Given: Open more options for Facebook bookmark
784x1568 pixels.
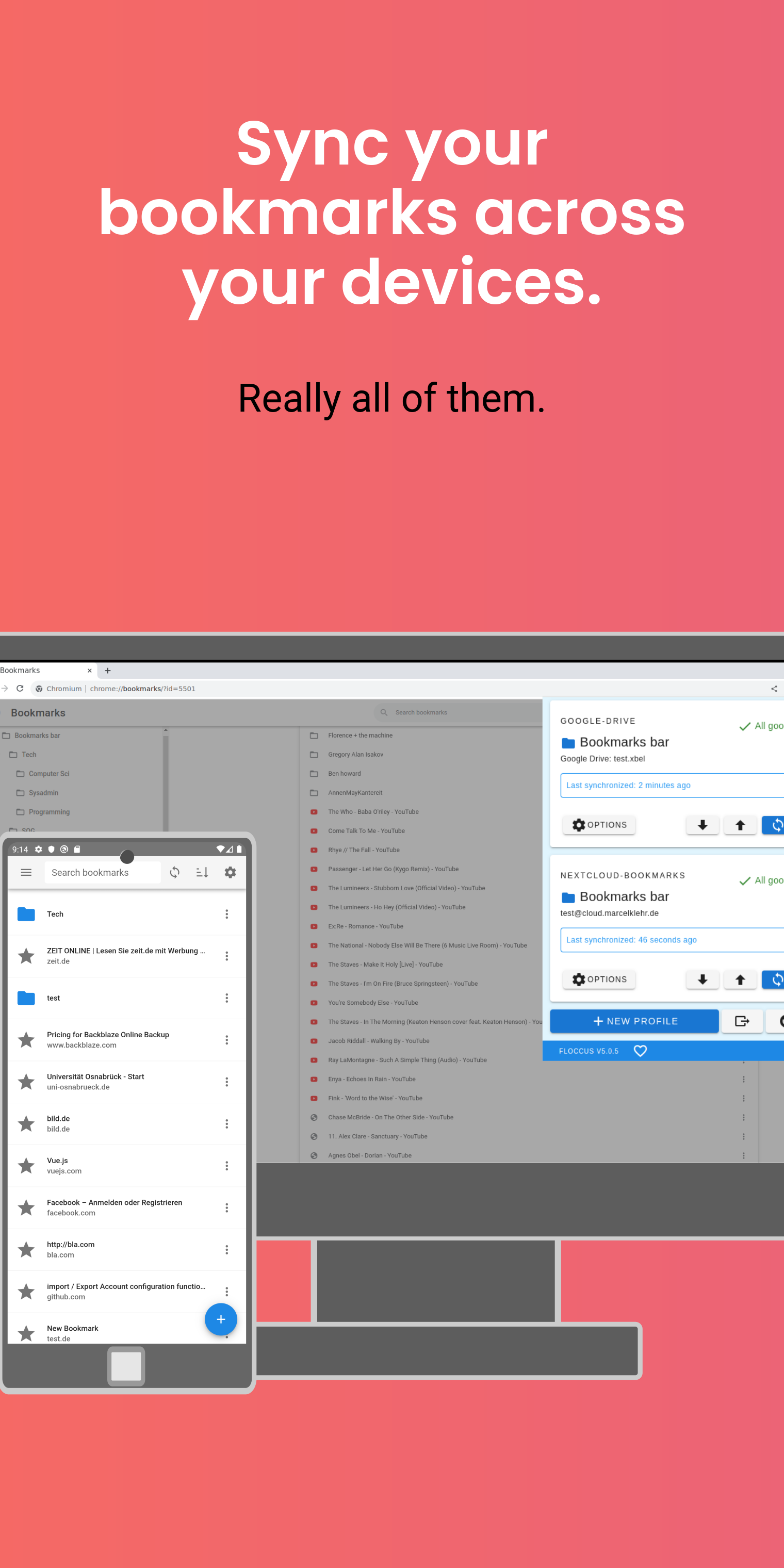Looking at the screenshot, I should (x=226, y=1207).
